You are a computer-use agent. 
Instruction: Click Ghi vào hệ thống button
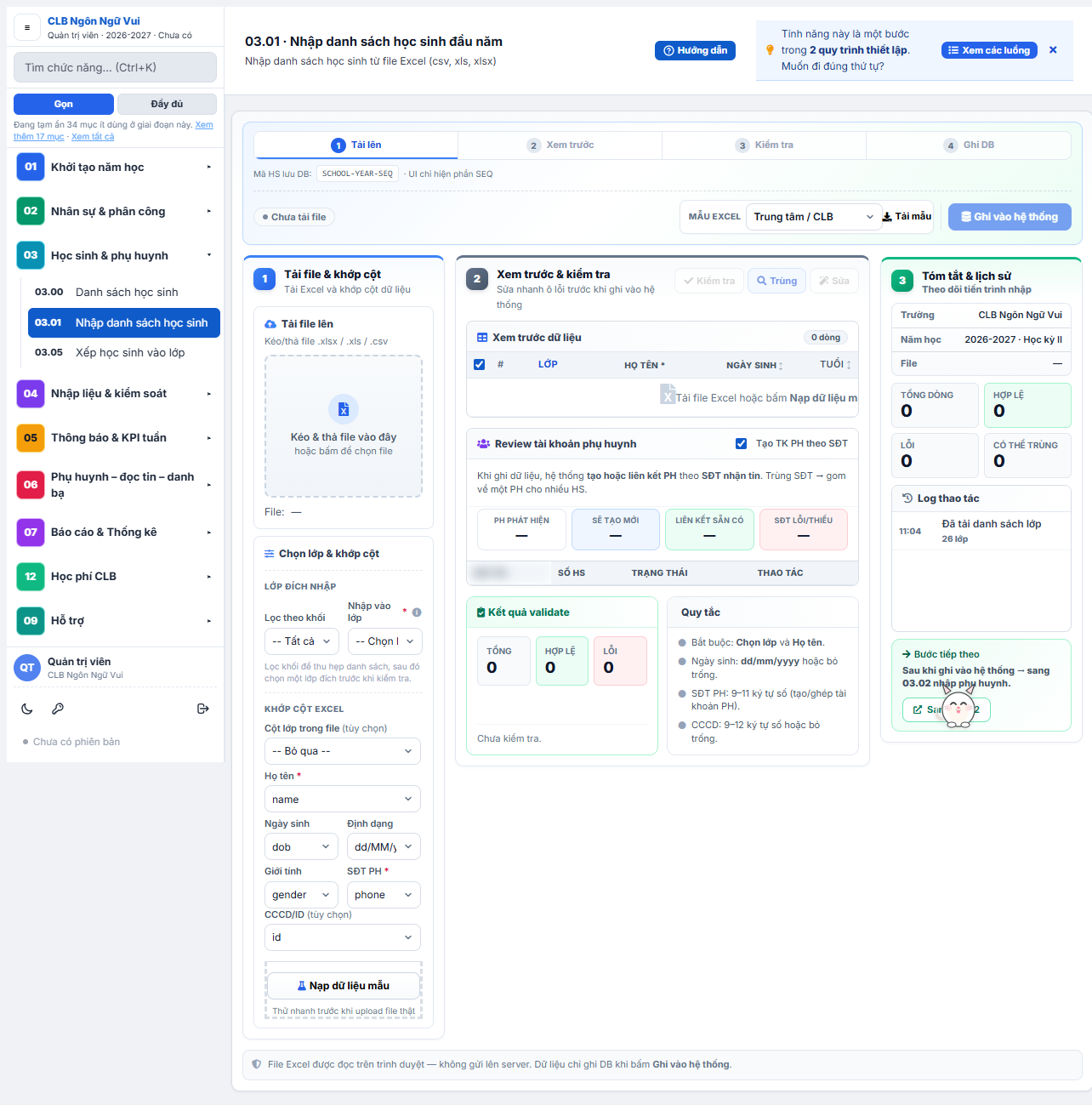click(1010, 217)
